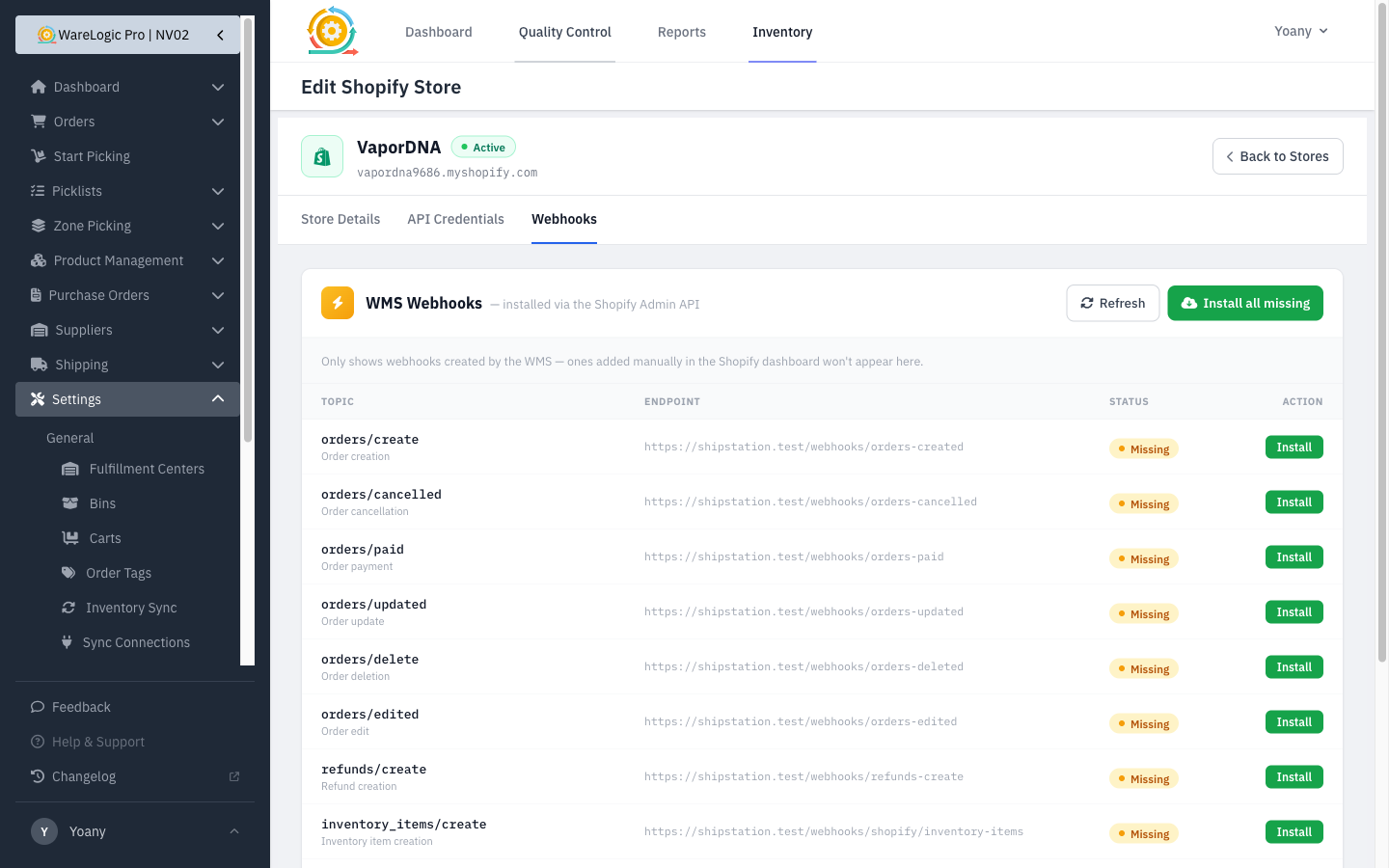Collapse the Settings section chevron
The width and height of the screenshot is (1389, 868).
point(218,399)
